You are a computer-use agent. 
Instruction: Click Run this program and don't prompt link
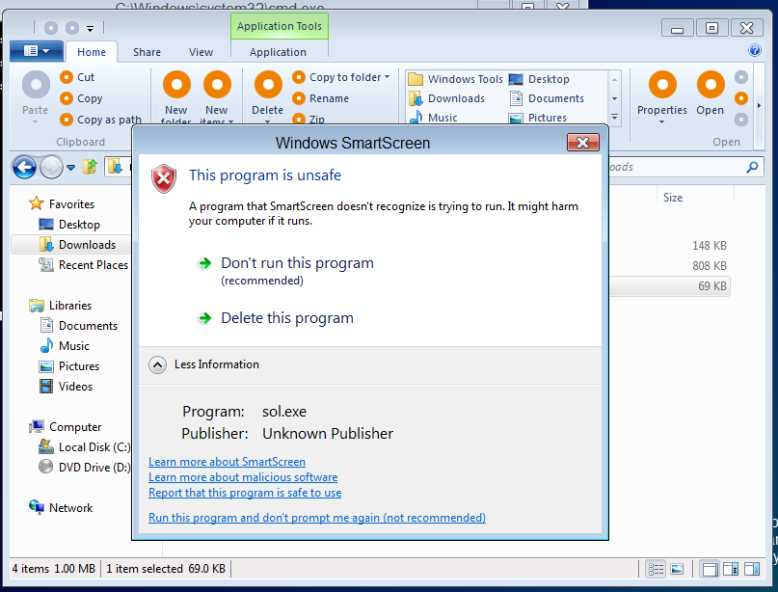coord(317,518)
